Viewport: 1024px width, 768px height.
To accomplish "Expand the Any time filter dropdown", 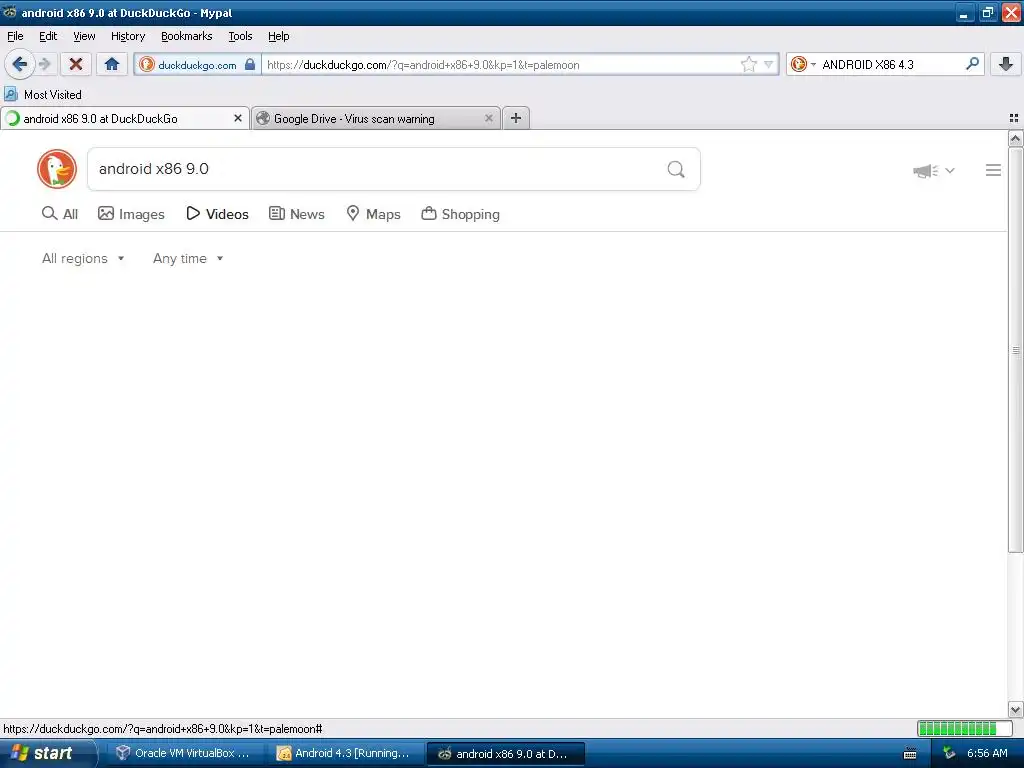I will click(188, 259).
